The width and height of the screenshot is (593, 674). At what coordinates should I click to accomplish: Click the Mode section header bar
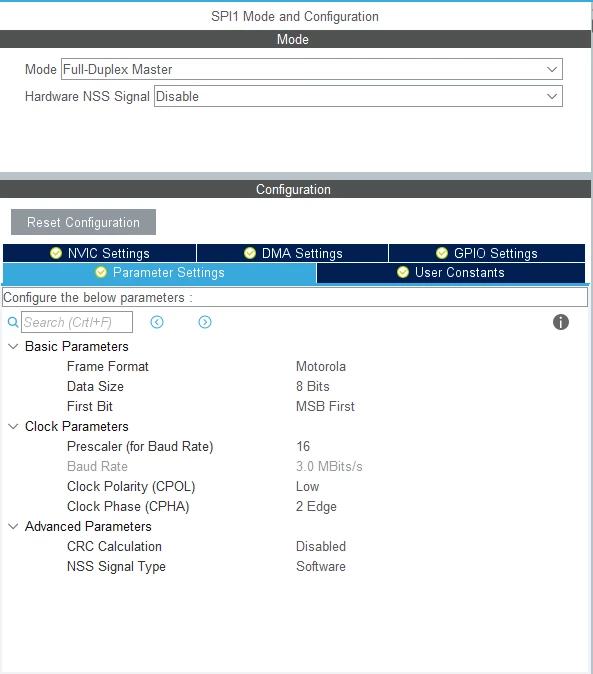pyautogui.click(x=295, y=39)
